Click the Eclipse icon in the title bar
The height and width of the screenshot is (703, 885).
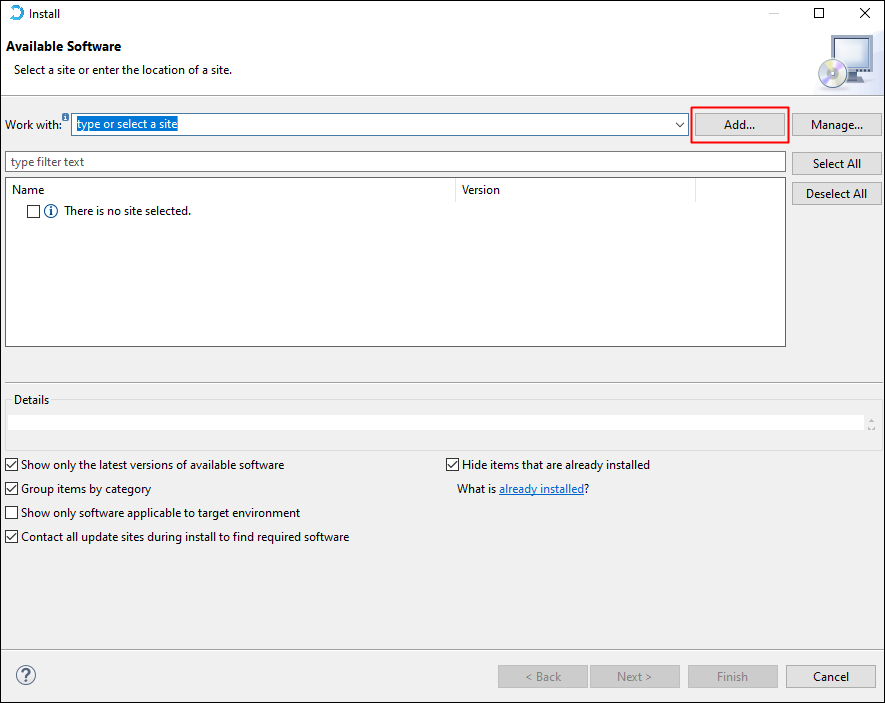(x=16, y=14)
